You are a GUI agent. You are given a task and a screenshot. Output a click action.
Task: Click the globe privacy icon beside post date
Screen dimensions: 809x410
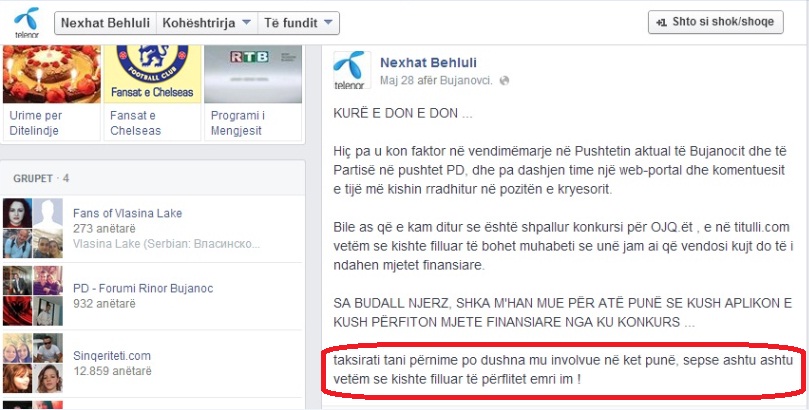pyautogui.click(x=504, y=81)
